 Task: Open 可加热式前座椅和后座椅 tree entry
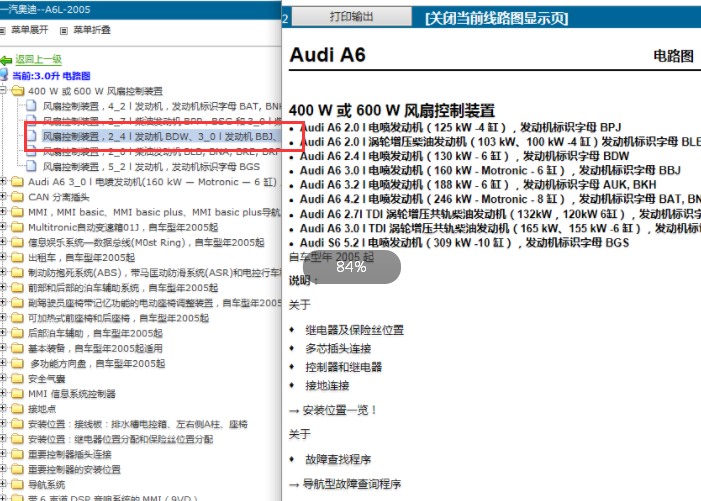tap(118, 318)
